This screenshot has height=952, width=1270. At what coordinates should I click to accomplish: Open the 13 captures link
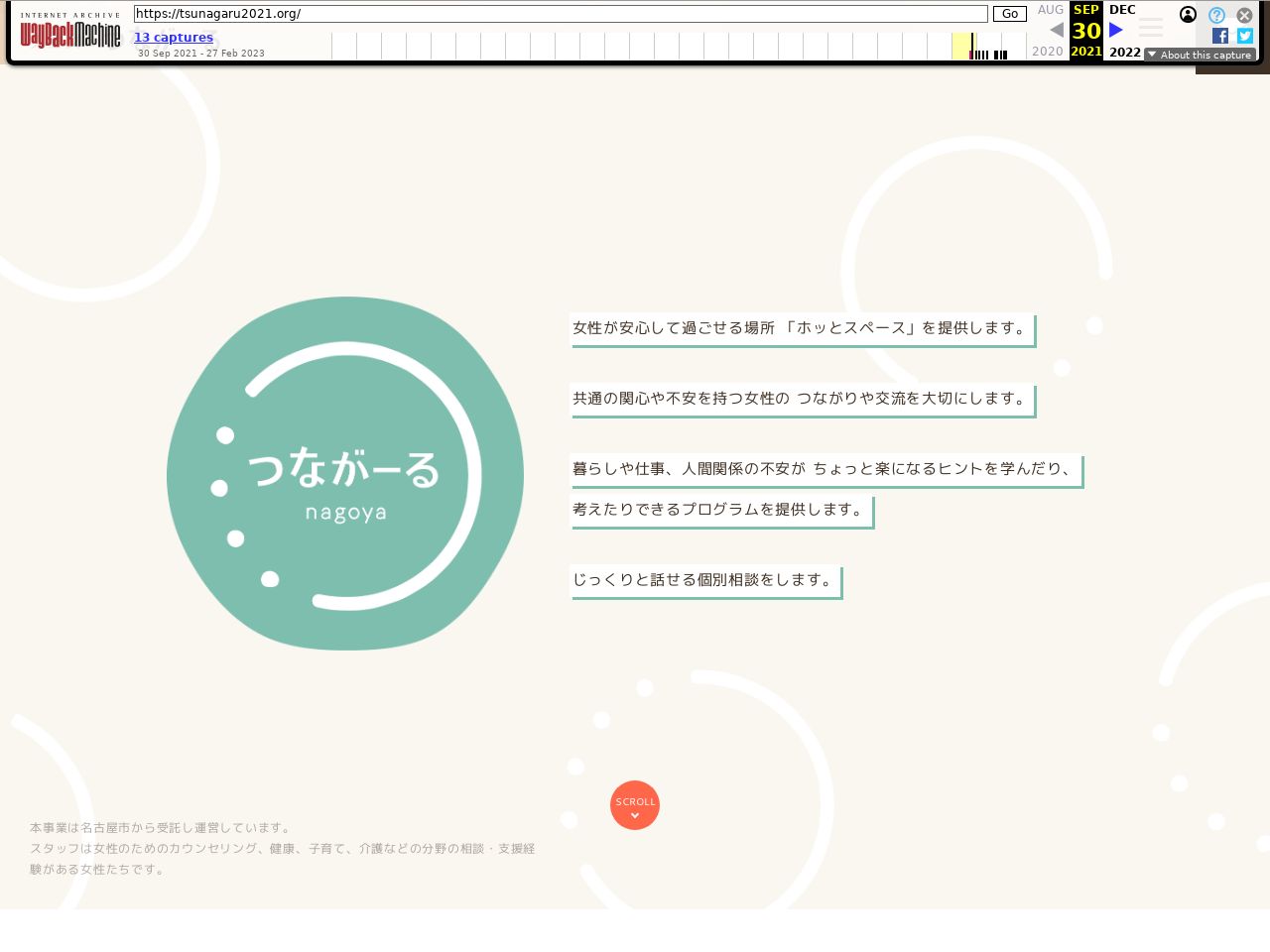pos(174,38)
